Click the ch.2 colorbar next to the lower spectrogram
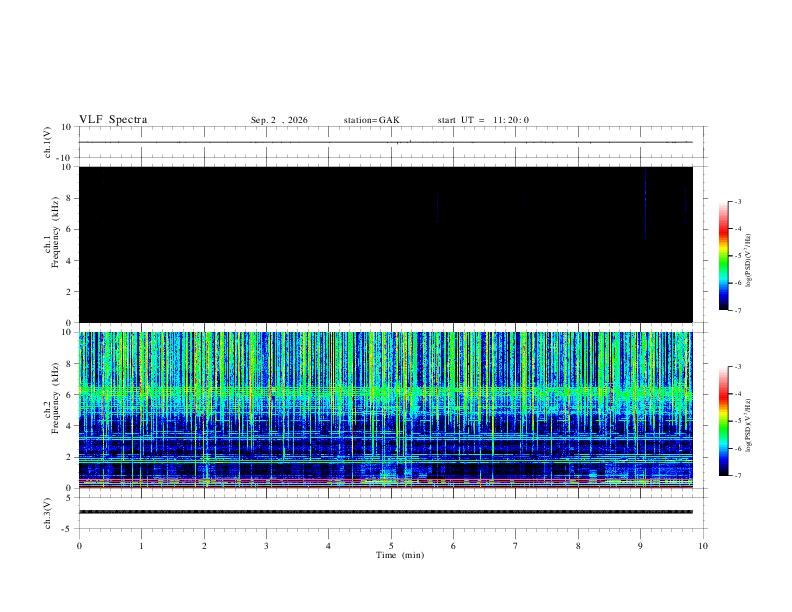 [x=724, y=421]
